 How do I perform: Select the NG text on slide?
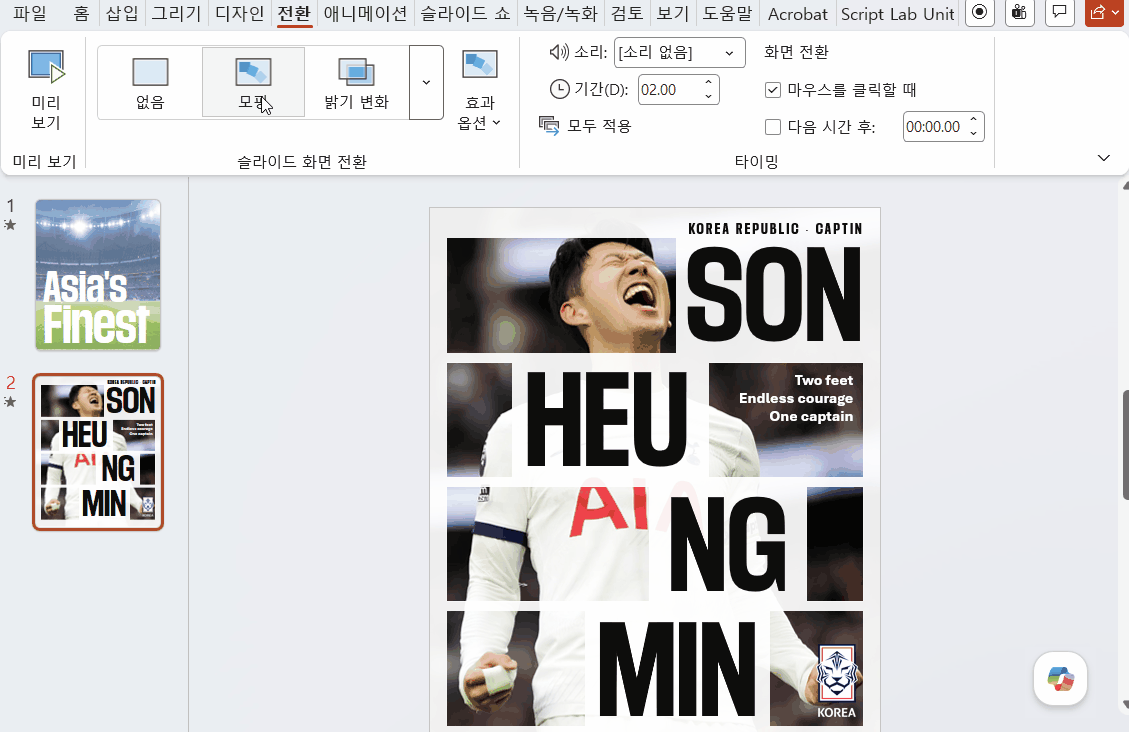727,543
